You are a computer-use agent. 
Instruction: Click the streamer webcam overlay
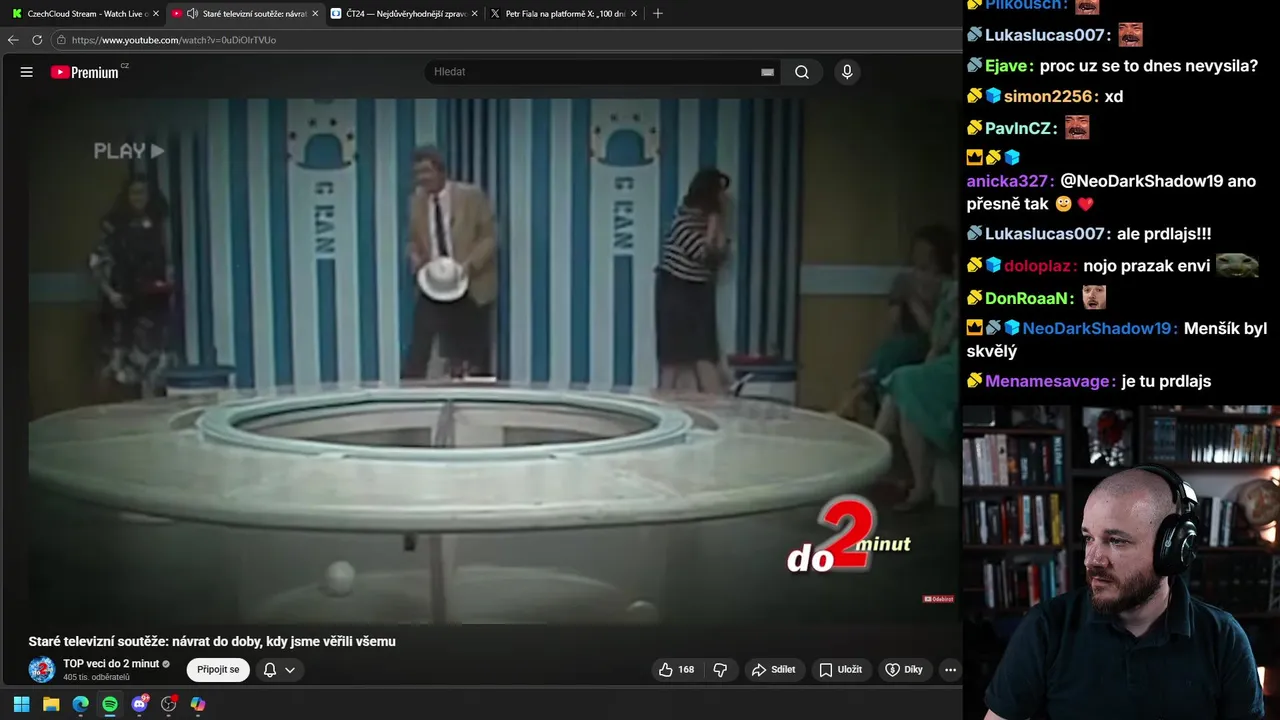(x=1121, y=562)
